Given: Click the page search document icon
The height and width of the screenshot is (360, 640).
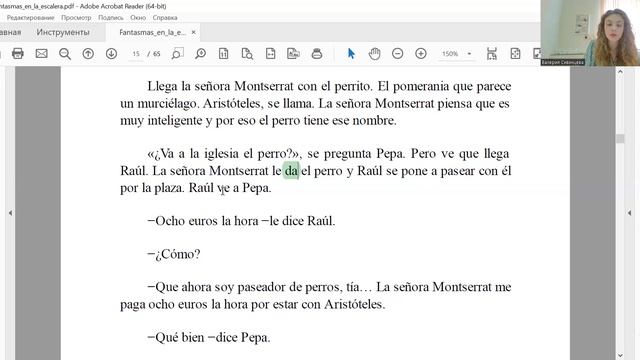Looking at the screenshot, I should pos(247,53).
